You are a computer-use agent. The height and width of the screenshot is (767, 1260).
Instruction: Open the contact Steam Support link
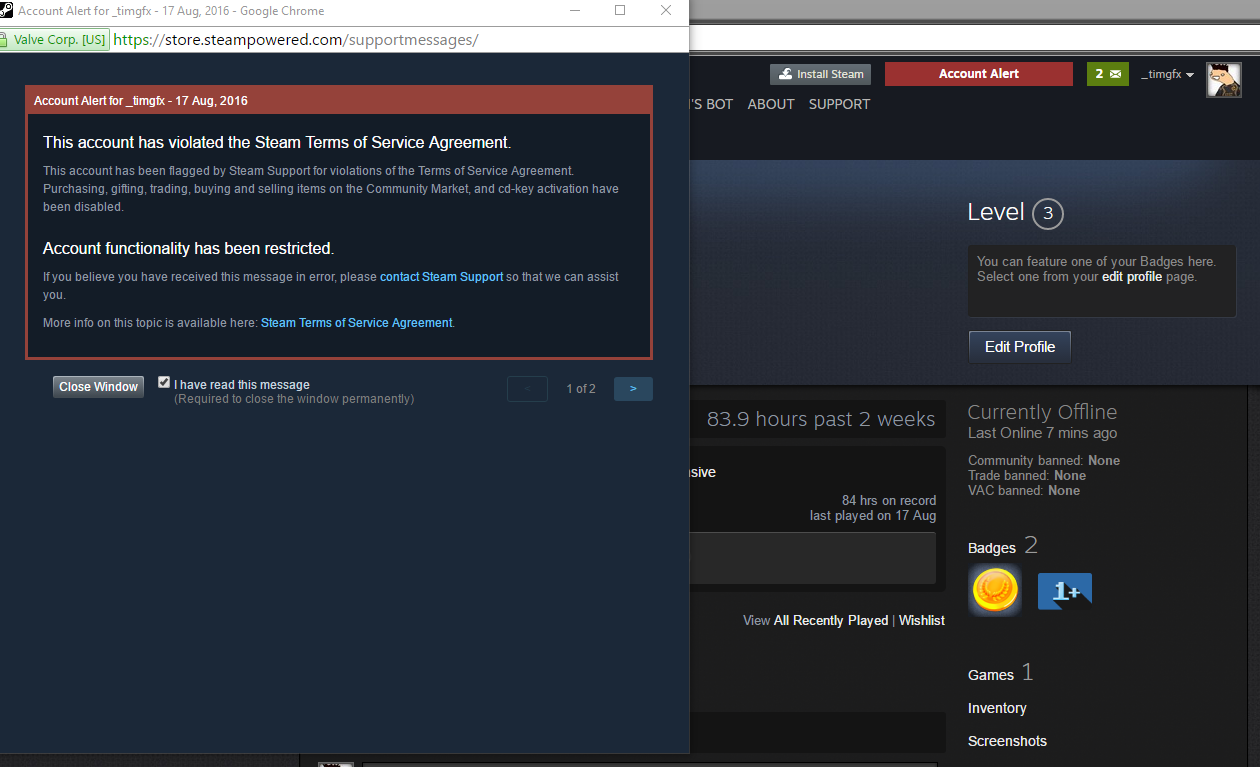click(x=441, y=277)
